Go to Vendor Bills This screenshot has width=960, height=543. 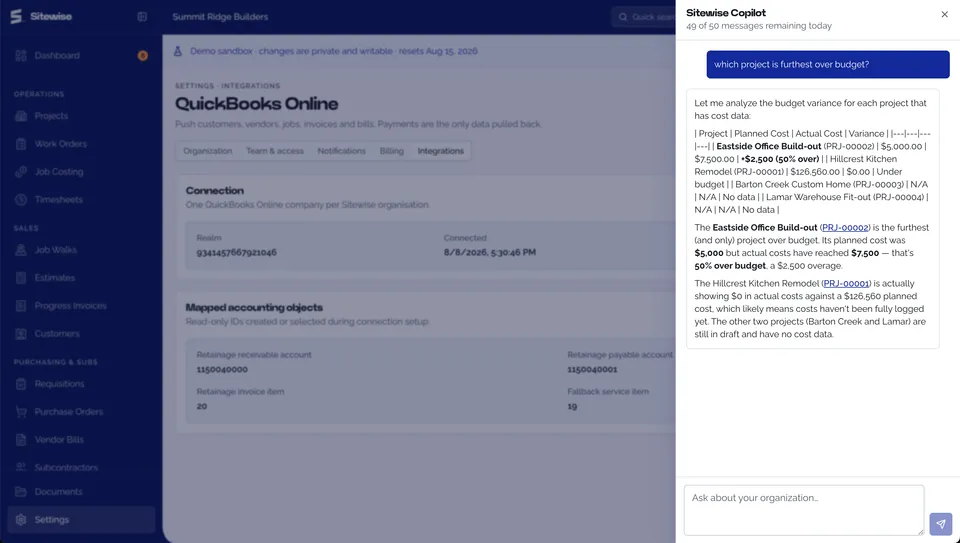(81, 440)
